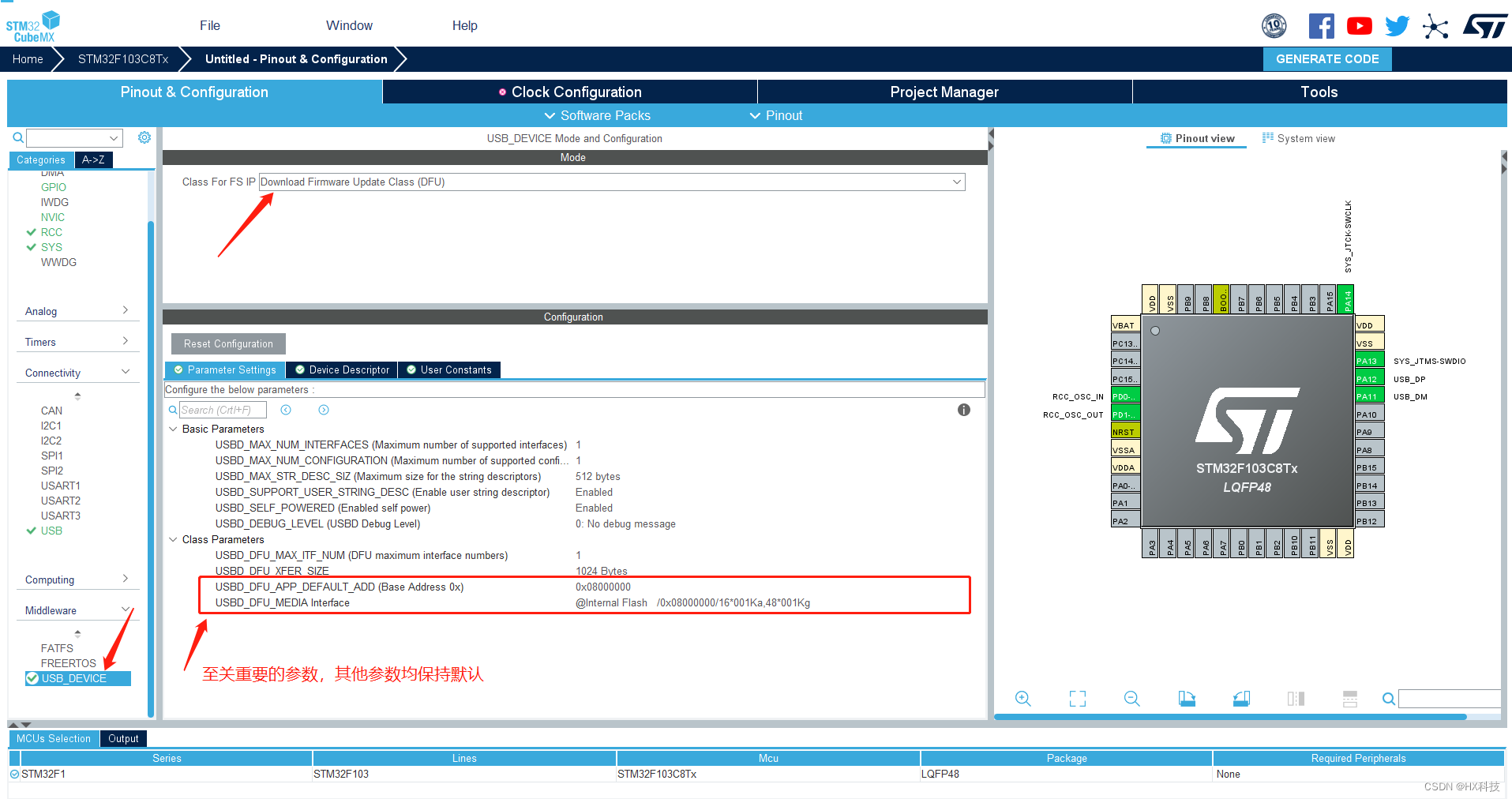The image size is (1512, 799).
Task: Click the ST logo
Action: (x=1484, y=26)
